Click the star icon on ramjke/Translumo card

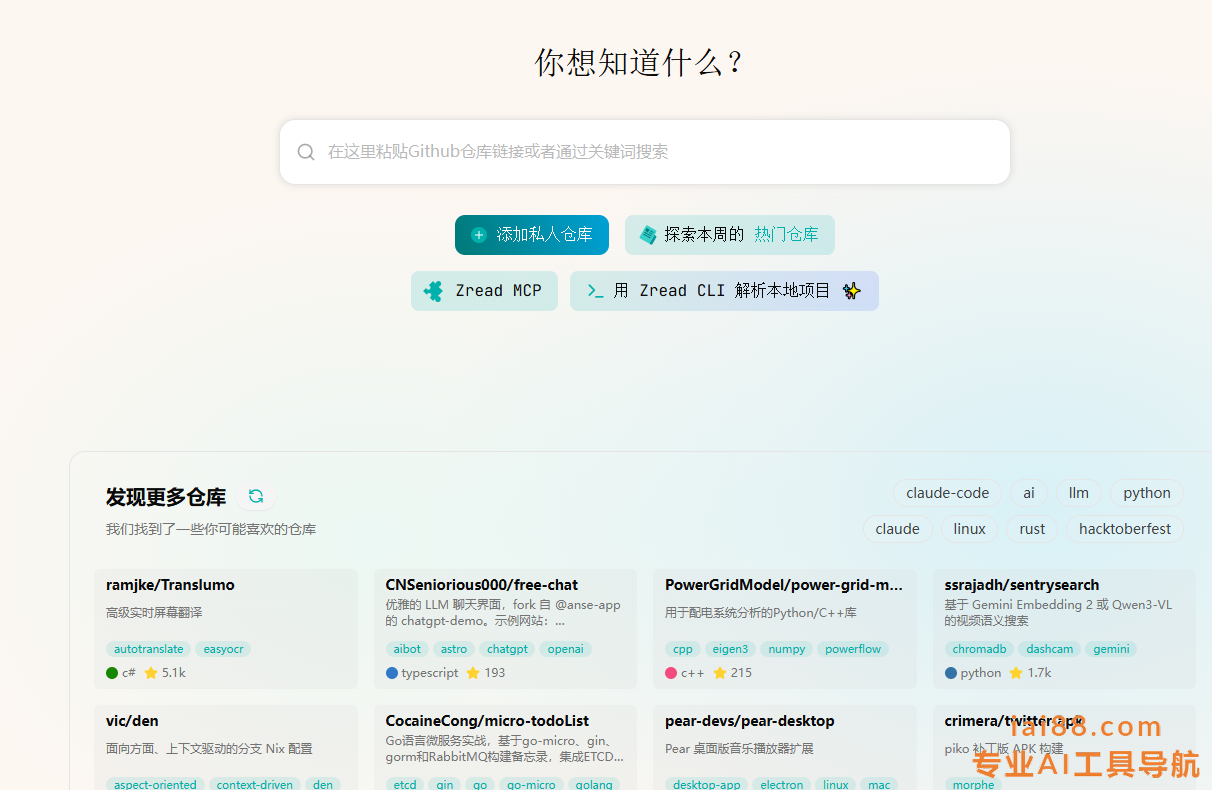[151, 673]
